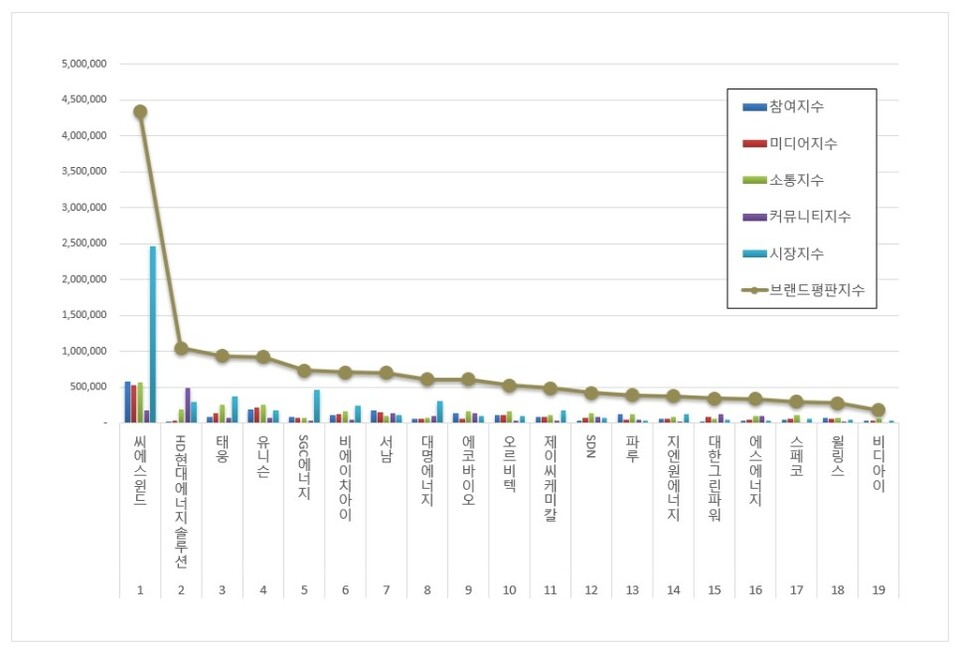Image resolution: width=960 pixels, height=652 pixels.
Task: Click the 대명에너지 category axis label
Action: point(427,471)
